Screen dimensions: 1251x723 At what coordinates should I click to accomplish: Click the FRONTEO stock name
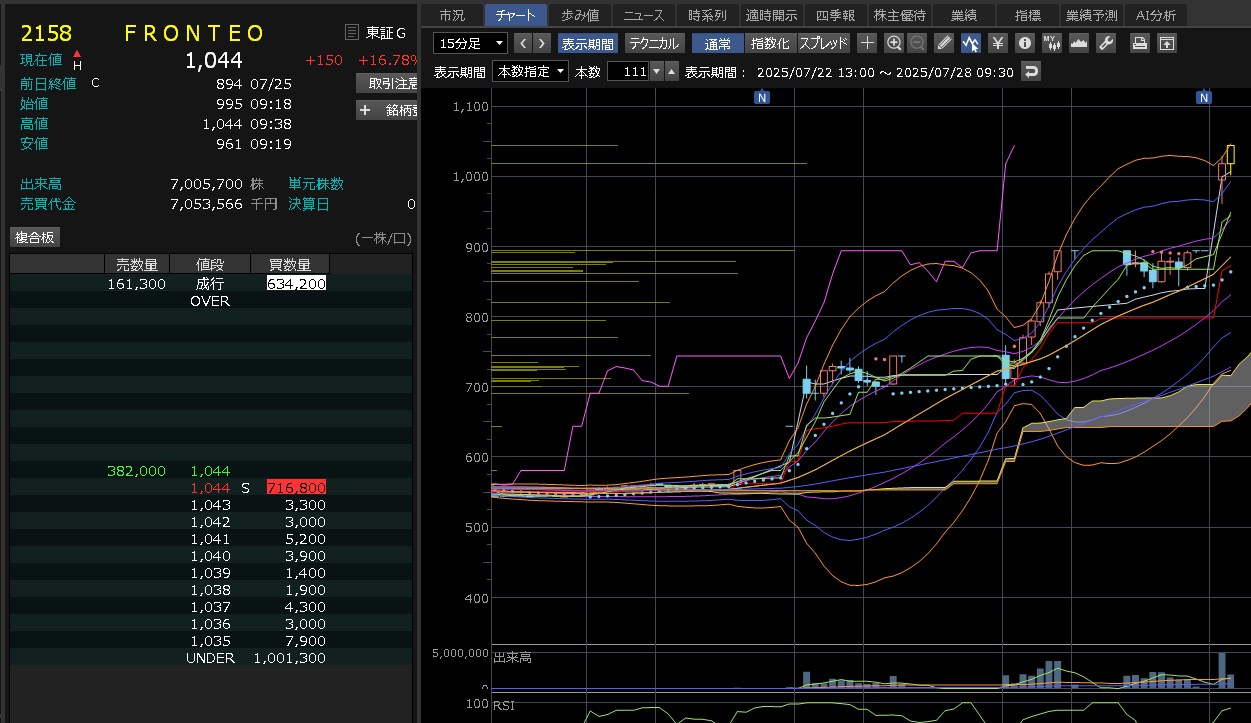click(x=195, y=33)
